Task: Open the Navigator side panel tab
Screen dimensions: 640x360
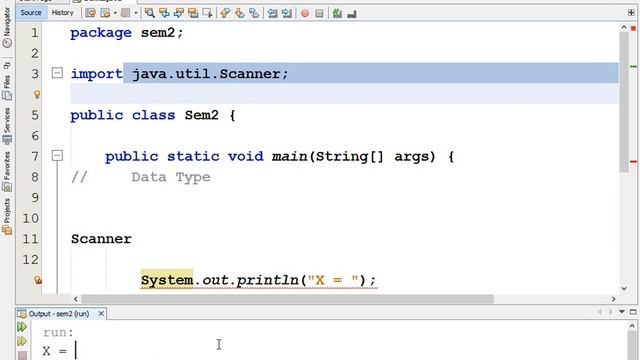Action: pyautogui.click(x=7, y=27)
